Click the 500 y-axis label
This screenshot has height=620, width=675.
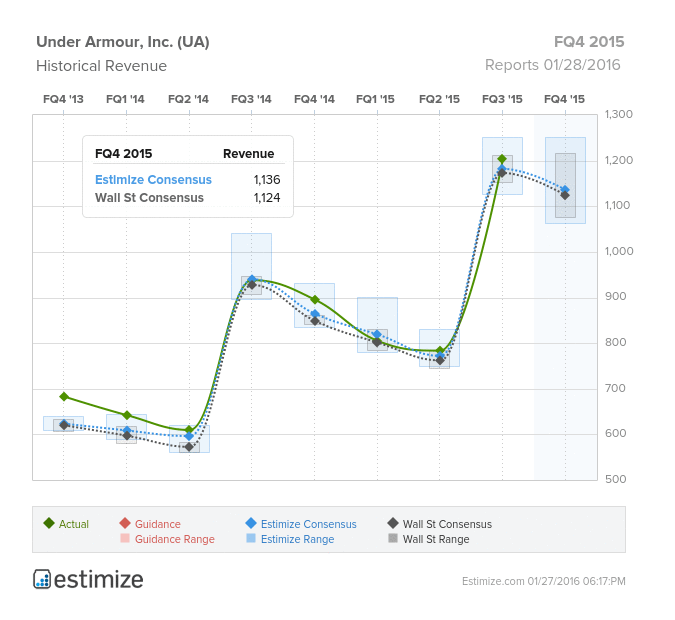(615, 479)
